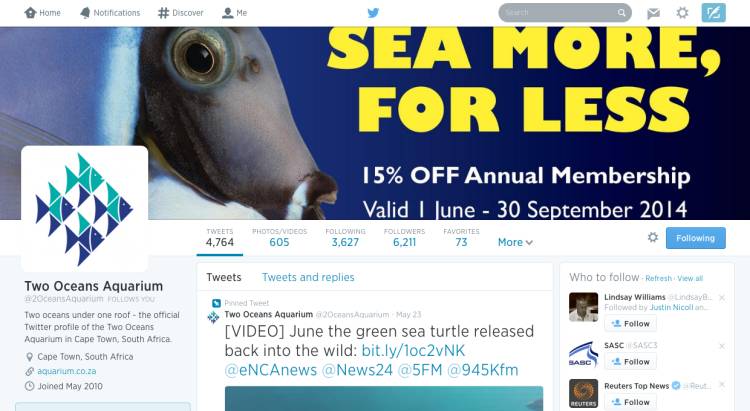
Task: Follow the SASC account
Action: tap(632, 361)
